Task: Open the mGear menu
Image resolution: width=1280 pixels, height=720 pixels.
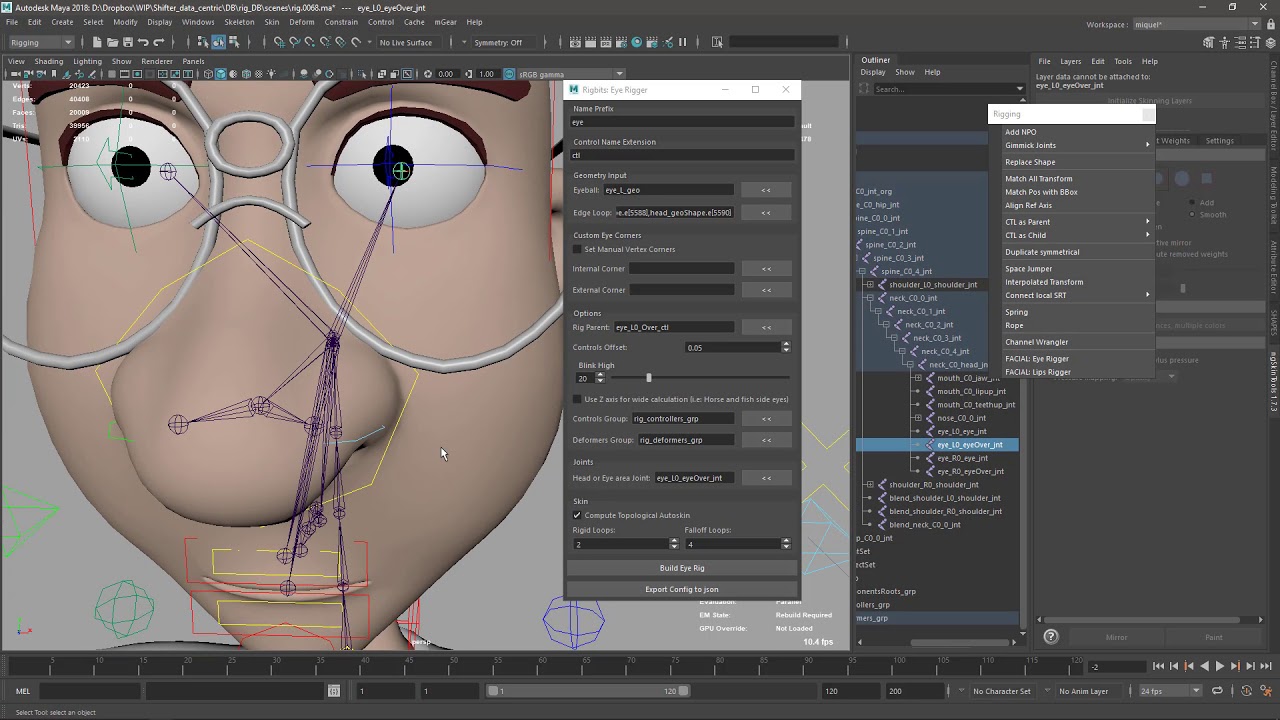Action: click(445, 22)
